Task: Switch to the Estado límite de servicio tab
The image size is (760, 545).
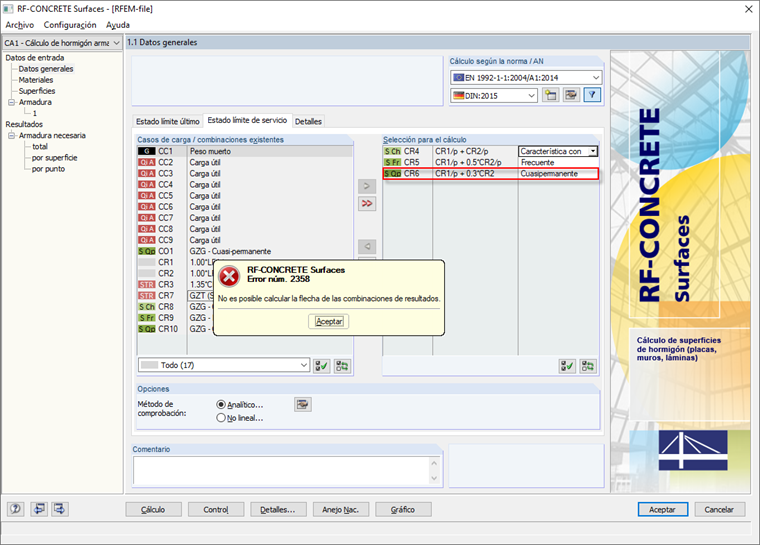Action: point(247,120)
